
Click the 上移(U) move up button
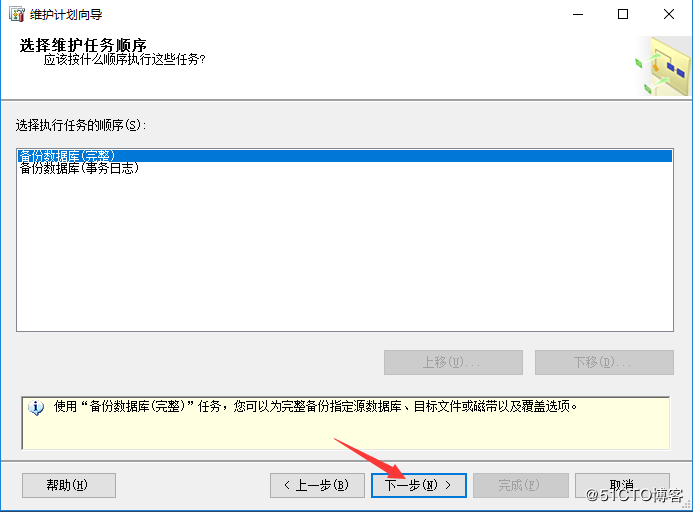[453, 363]
